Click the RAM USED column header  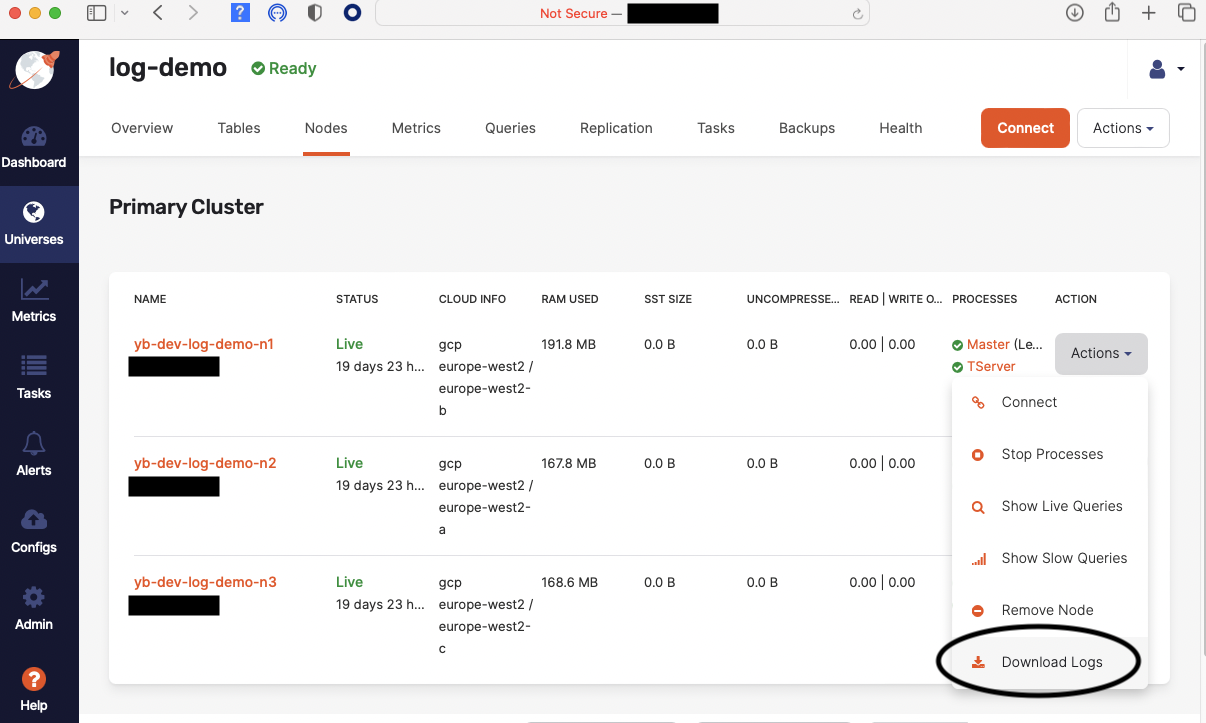pos(570,299)
